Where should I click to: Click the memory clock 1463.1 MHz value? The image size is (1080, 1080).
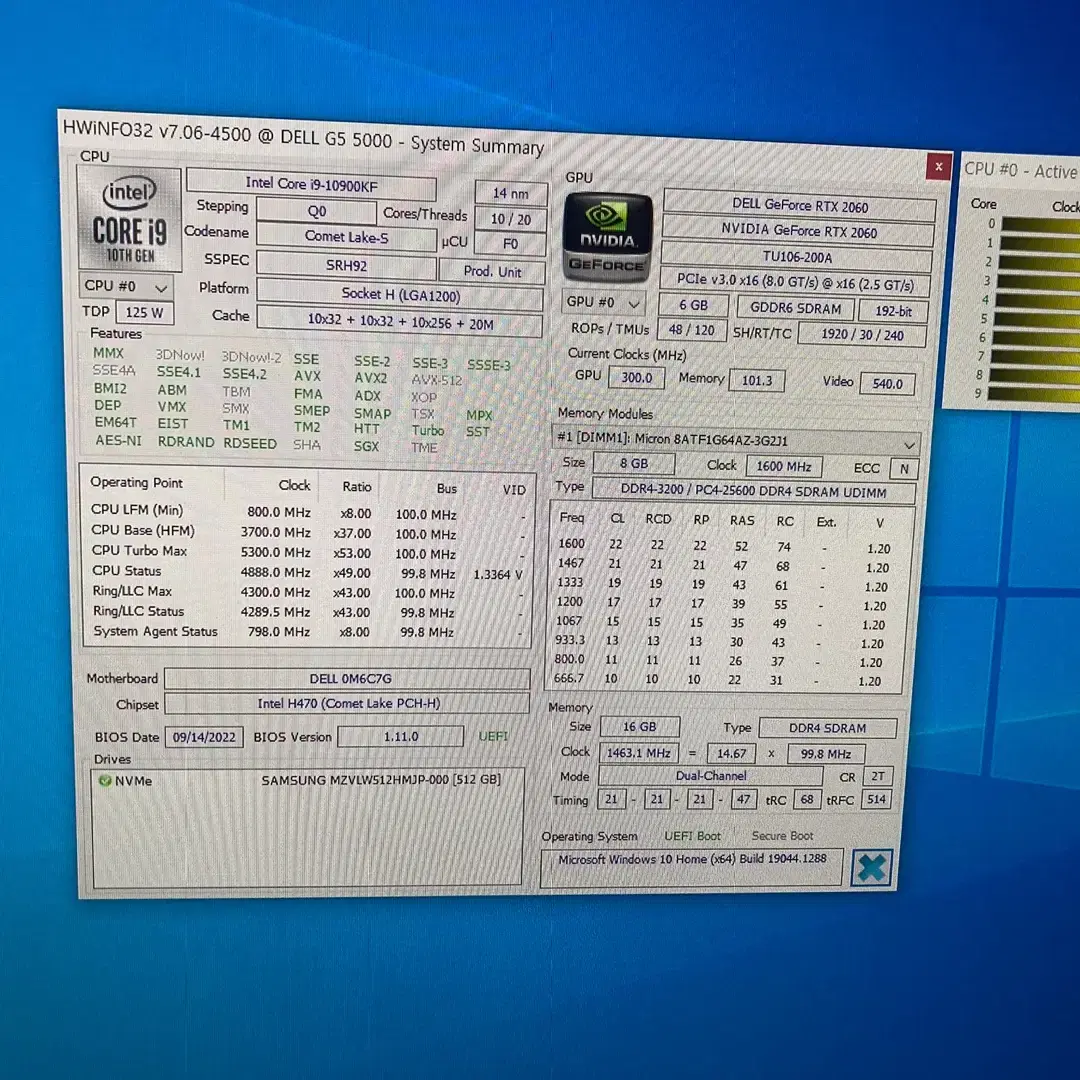tap(638, 753)
